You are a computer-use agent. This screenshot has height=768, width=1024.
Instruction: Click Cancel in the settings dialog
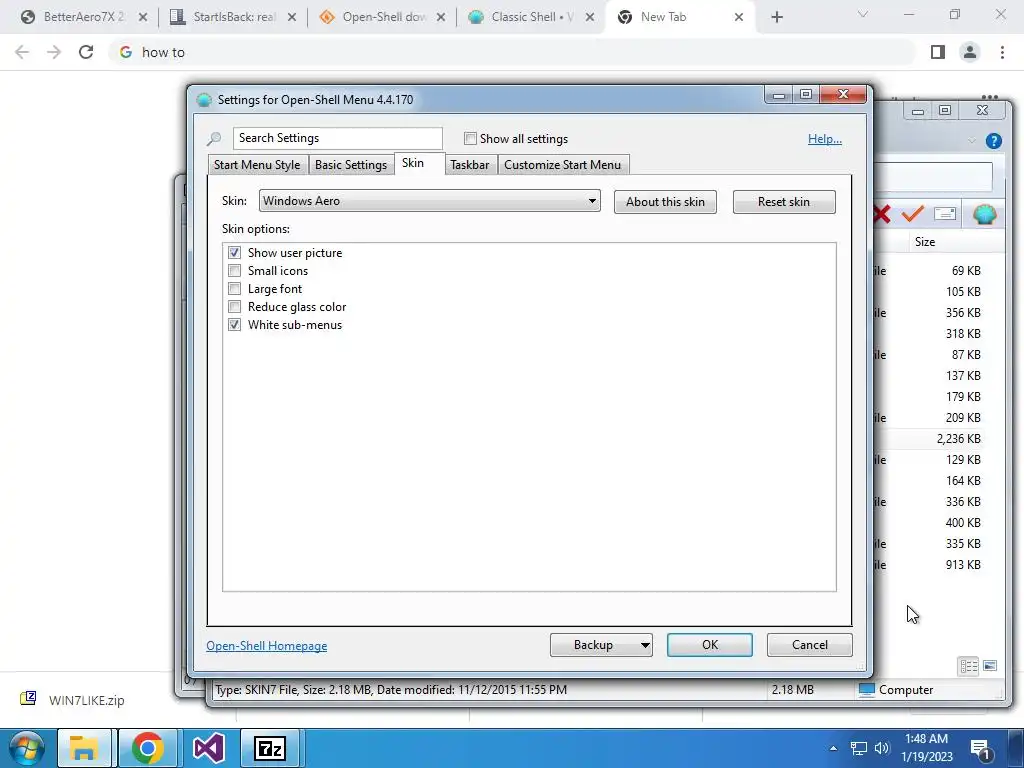coord(810,645)
